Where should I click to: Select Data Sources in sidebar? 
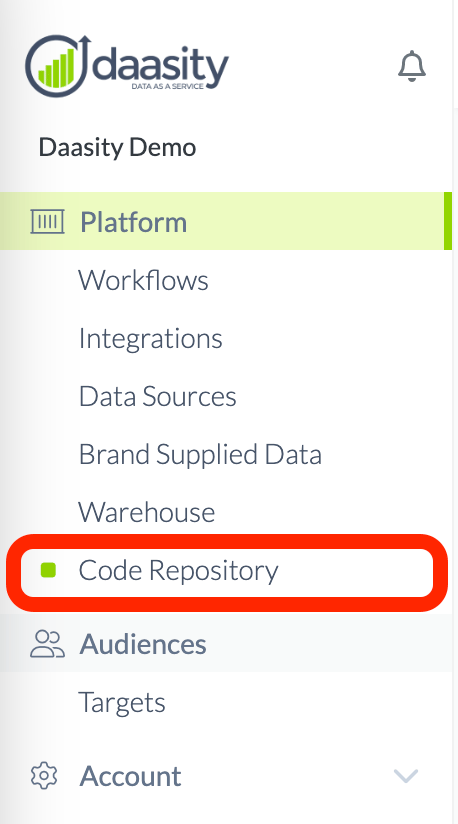point(158,396)
